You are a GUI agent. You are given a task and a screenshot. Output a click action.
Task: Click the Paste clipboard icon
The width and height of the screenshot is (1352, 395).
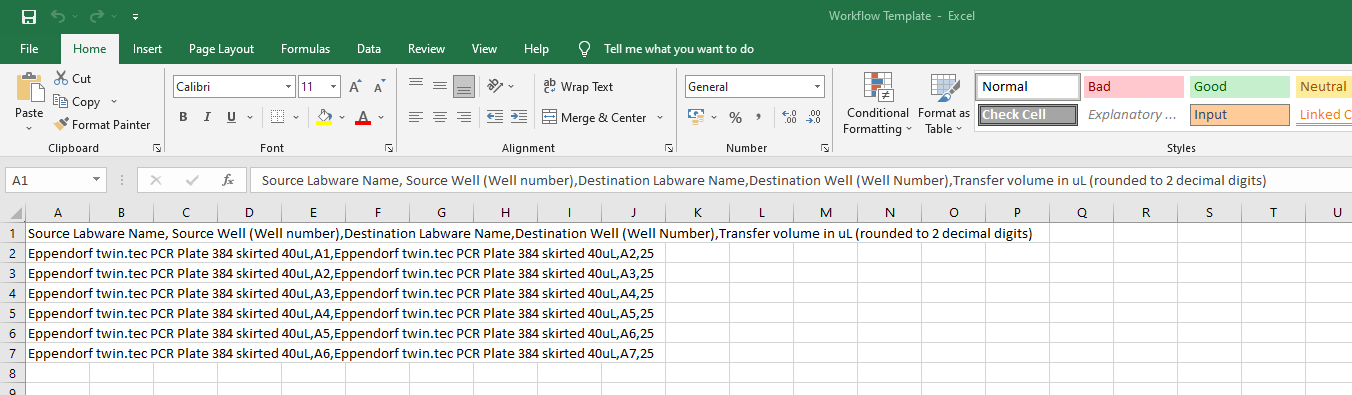[x=29, y=87]
